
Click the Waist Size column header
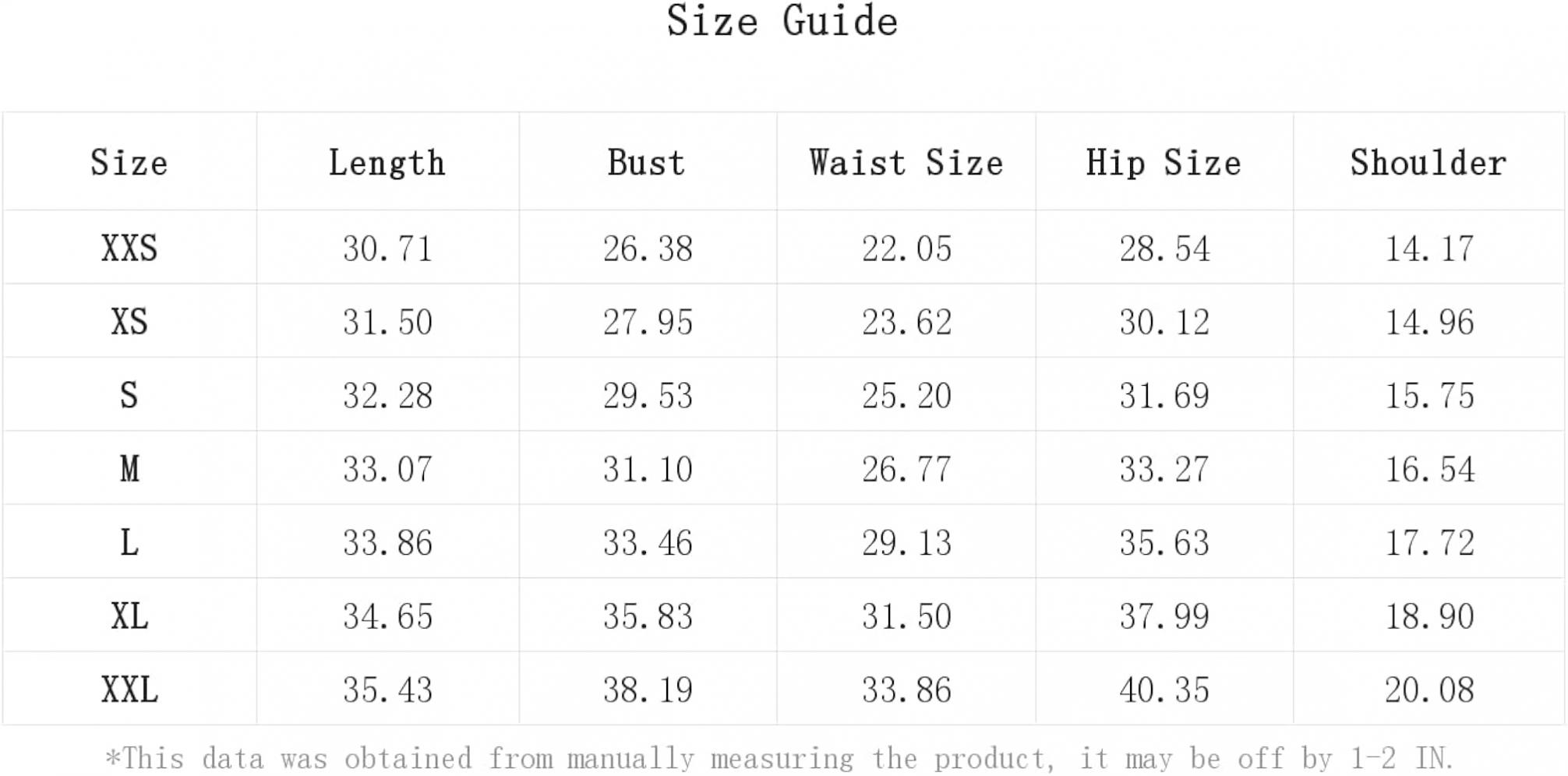906,163
